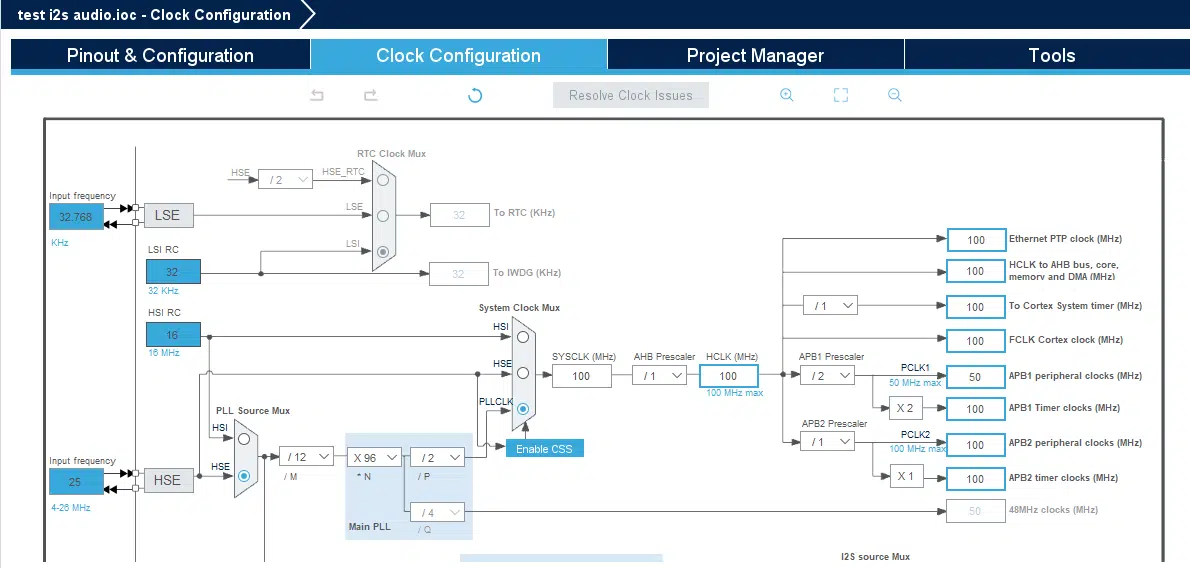Open the /2 PLL P divider dropdown
The height and width of the screenshot is (568, 1190).
[437, 456]
